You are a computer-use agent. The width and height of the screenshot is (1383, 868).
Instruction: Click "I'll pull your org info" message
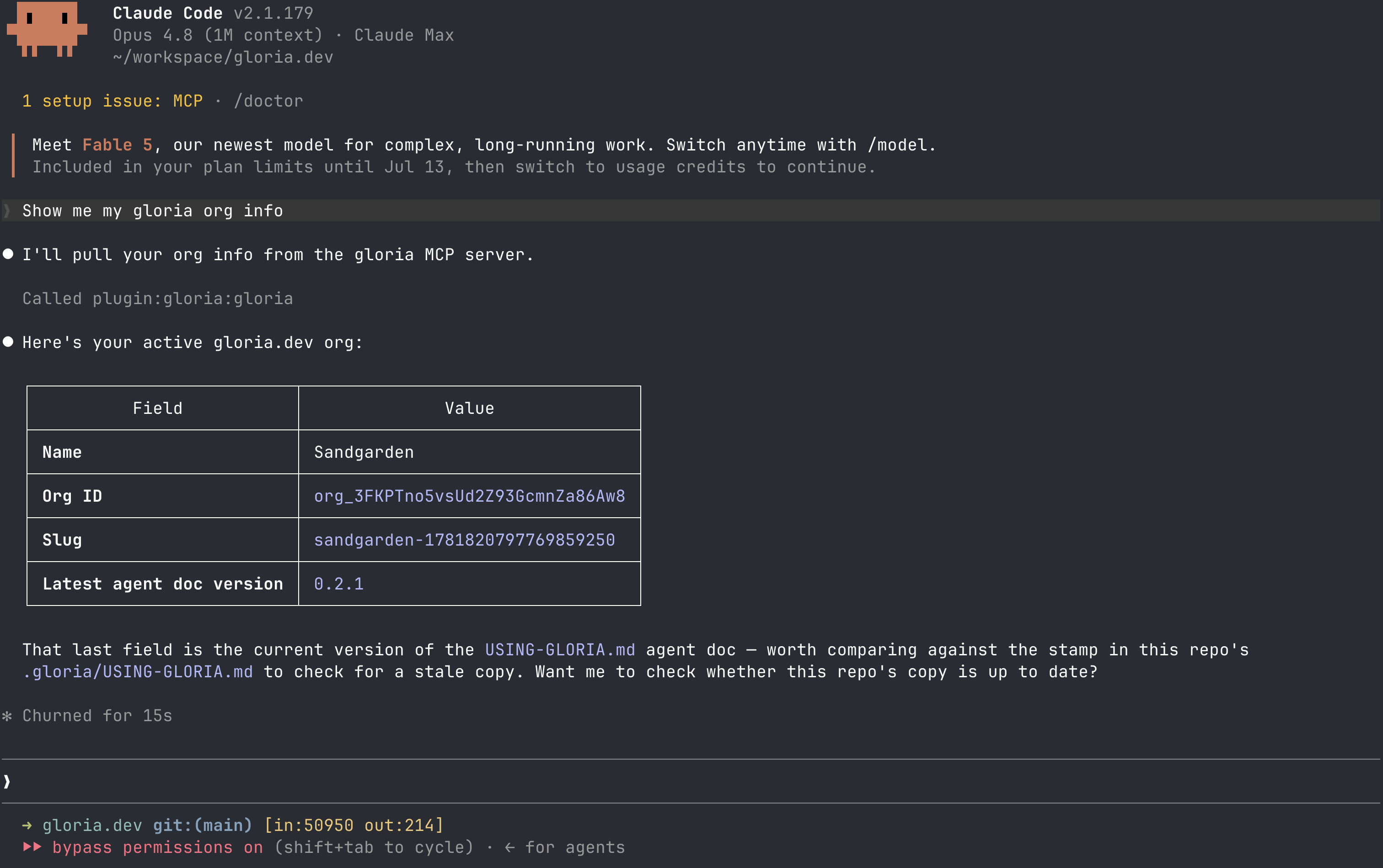pyautogui.click(x=278, y=254)
